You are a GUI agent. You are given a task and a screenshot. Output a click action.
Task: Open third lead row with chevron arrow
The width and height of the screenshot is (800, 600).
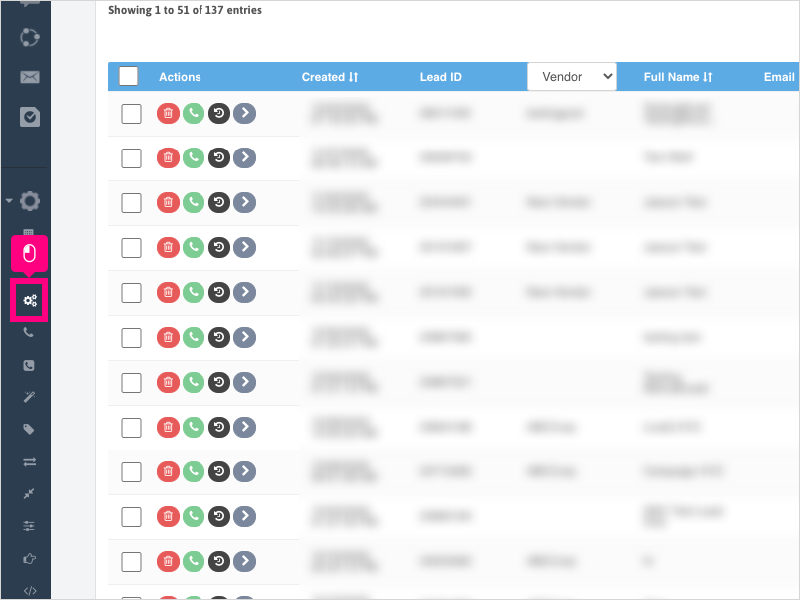(244, 203)
